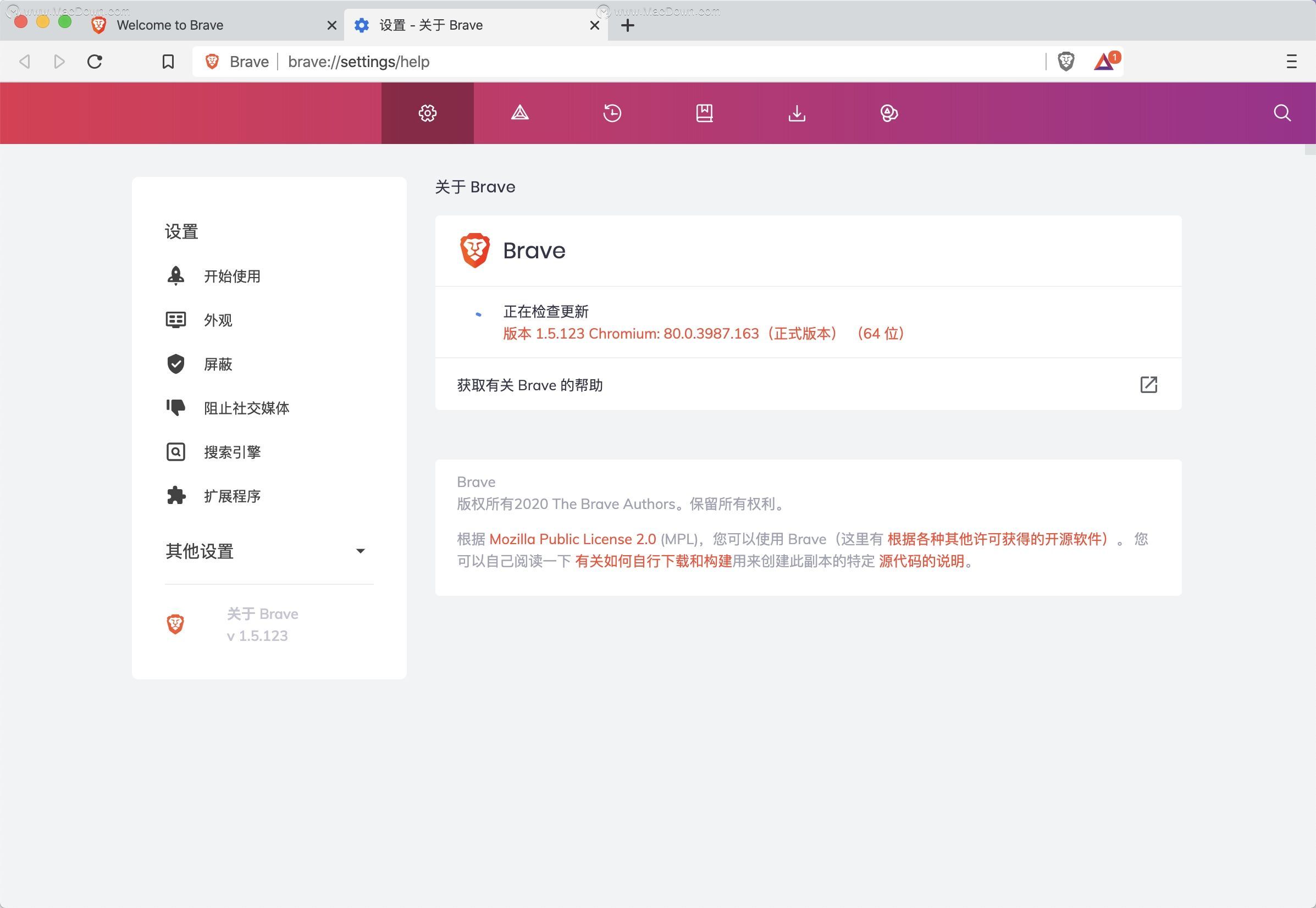Click the page scrollbar at right edge
The width and height of the screenshot is (1316, 908).
[x=1311, y=150]
